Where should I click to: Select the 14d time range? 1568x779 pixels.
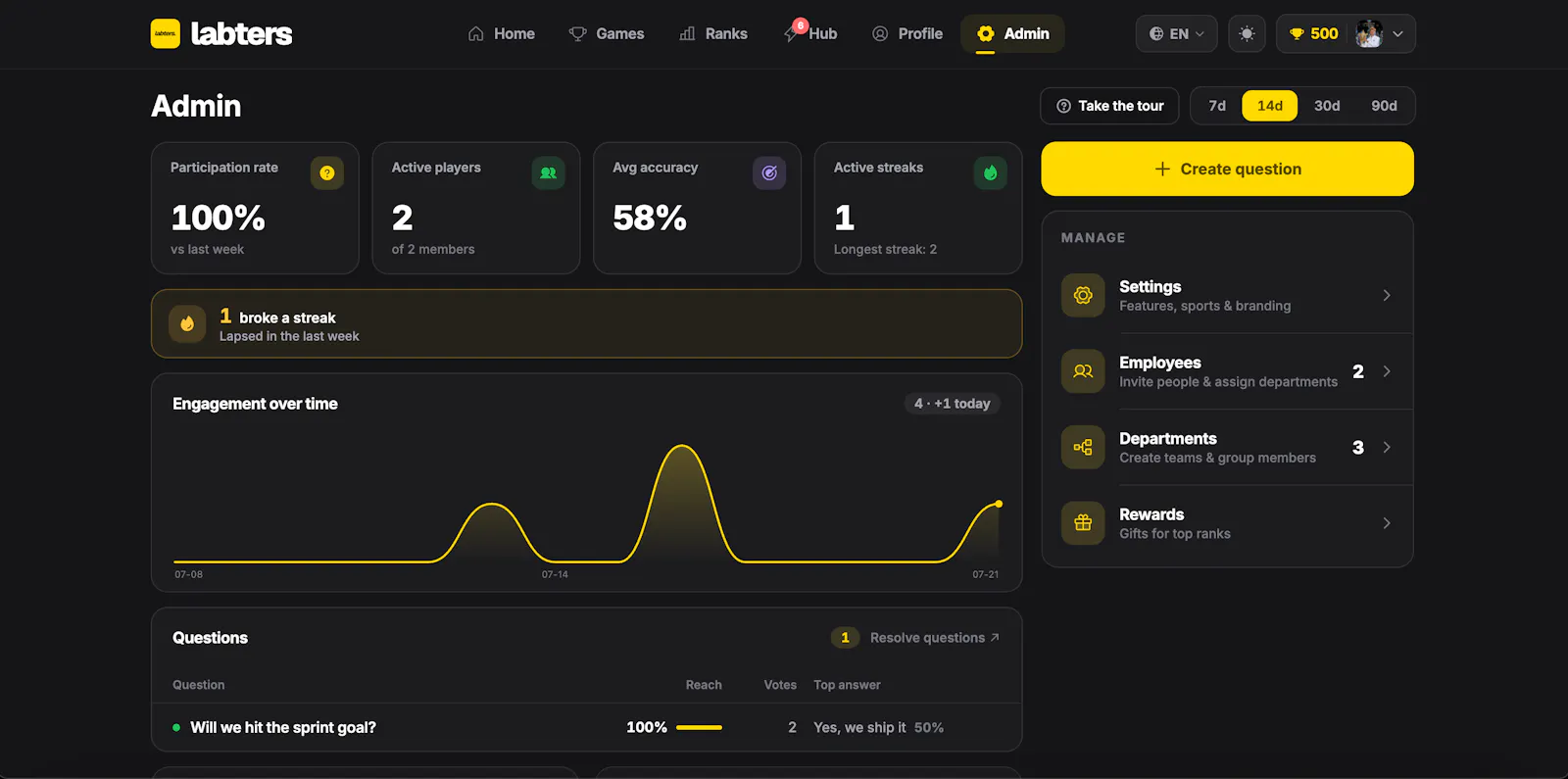[1270, 106]
